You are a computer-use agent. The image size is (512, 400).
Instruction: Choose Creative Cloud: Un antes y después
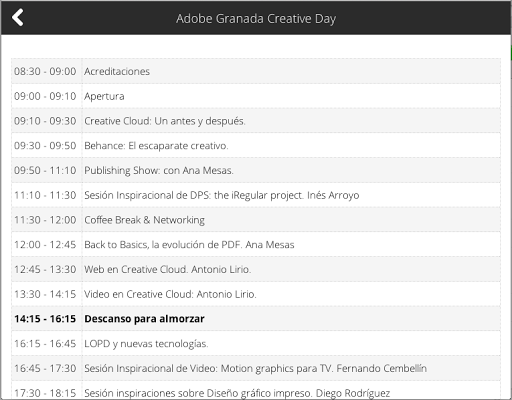pos(256,121)
